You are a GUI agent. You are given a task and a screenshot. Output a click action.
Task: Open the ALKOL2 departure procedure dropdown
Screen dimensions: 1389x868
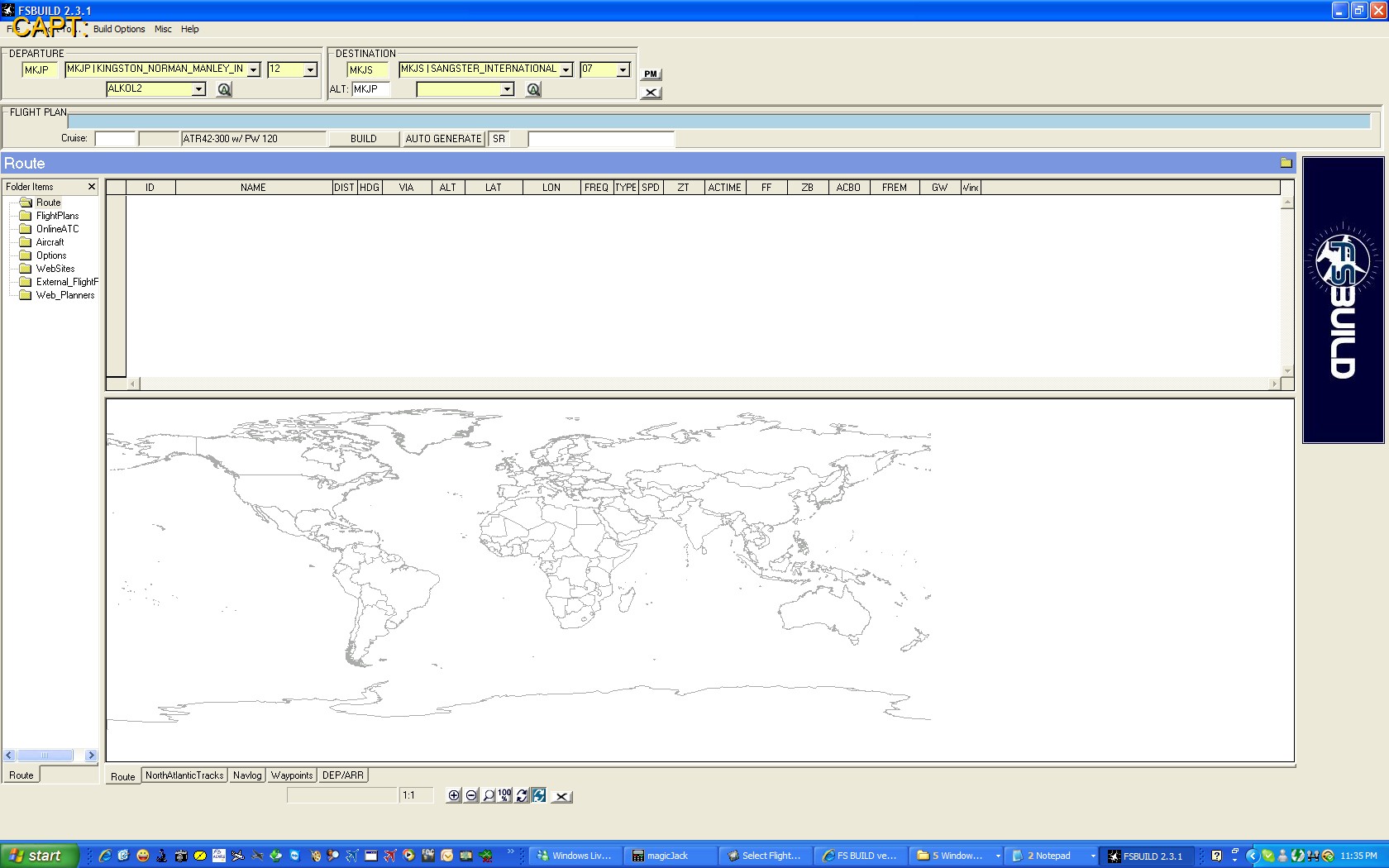pyautogui.click(x=198, y=89)
